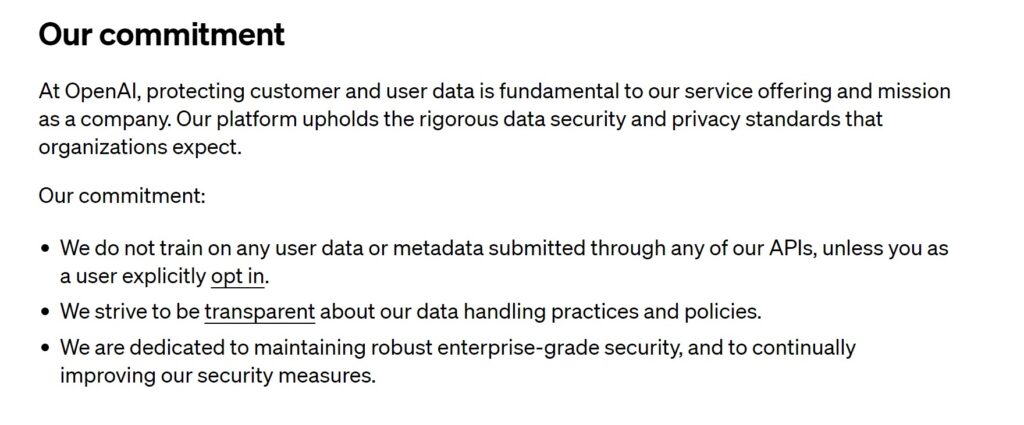Image resolution: width=1024 pixels, height=425 pixels.
Task: Click the third bullet point marker
Action: (x=45, y=349)
